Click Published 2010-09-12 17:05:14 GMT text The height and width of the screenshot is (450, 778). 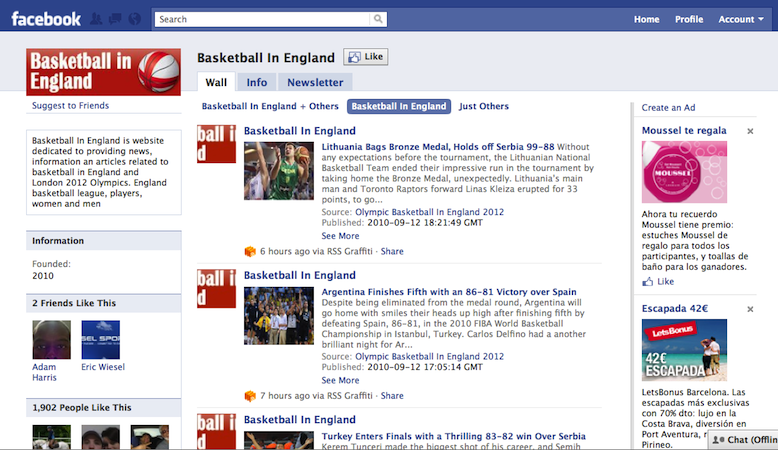402,367
